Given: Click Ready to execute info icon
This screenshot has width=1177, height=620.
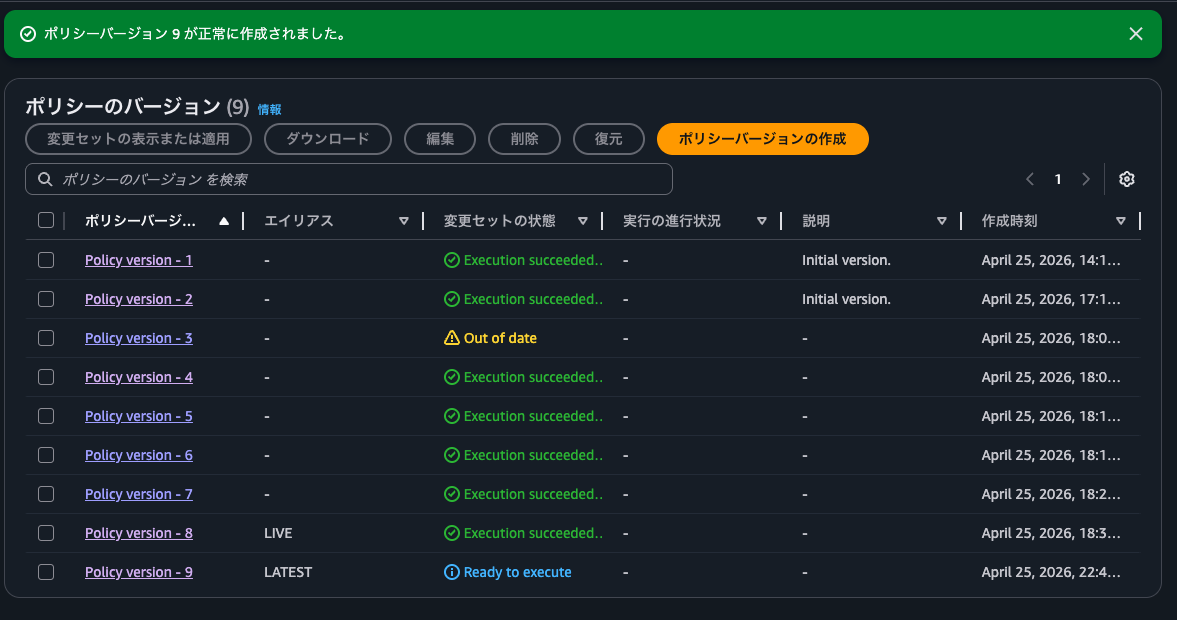Looking at the screenshot, I should 452,572.
